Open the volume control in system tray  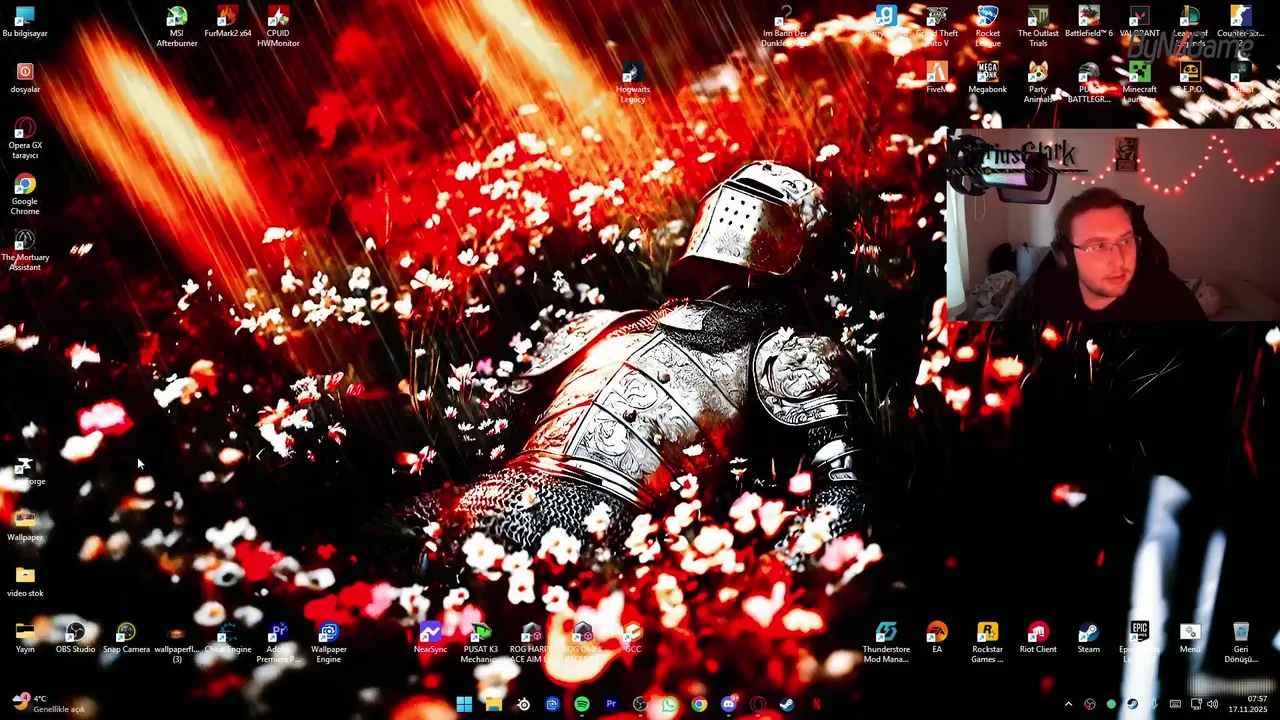[1214, 704]
